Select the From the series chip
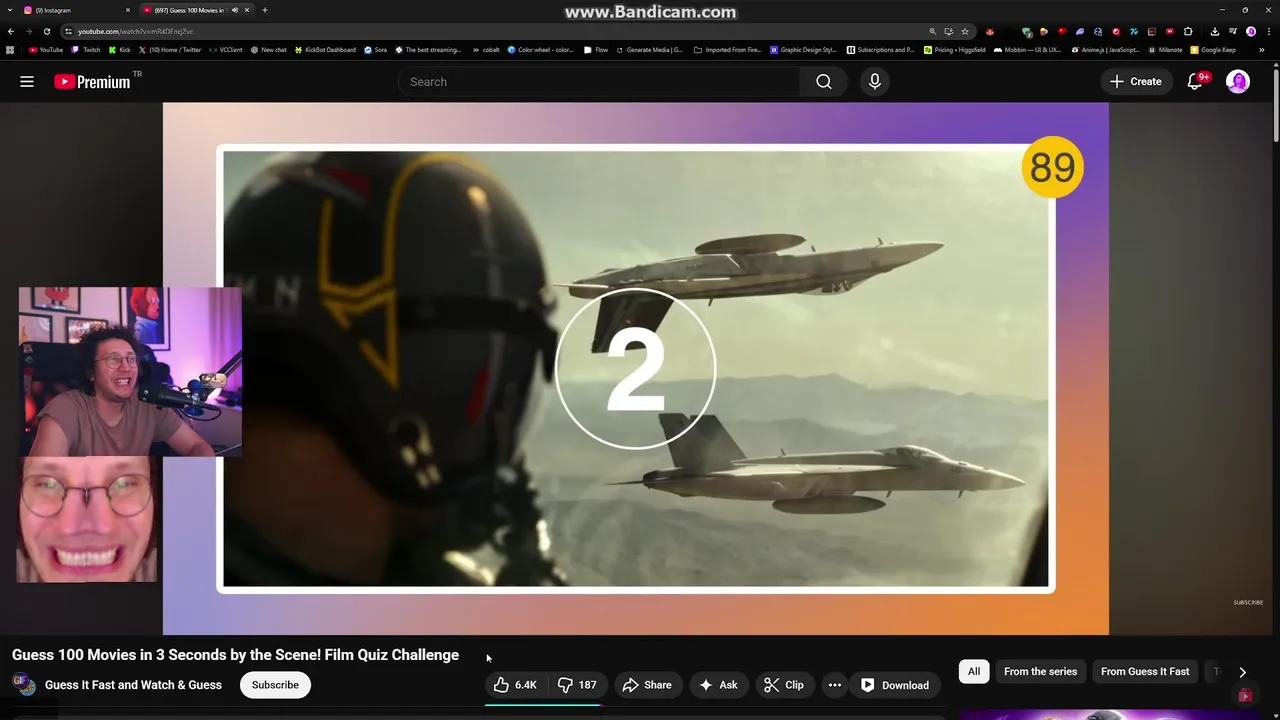Screen dimensions: 1280x720 tap(1040, 672)
